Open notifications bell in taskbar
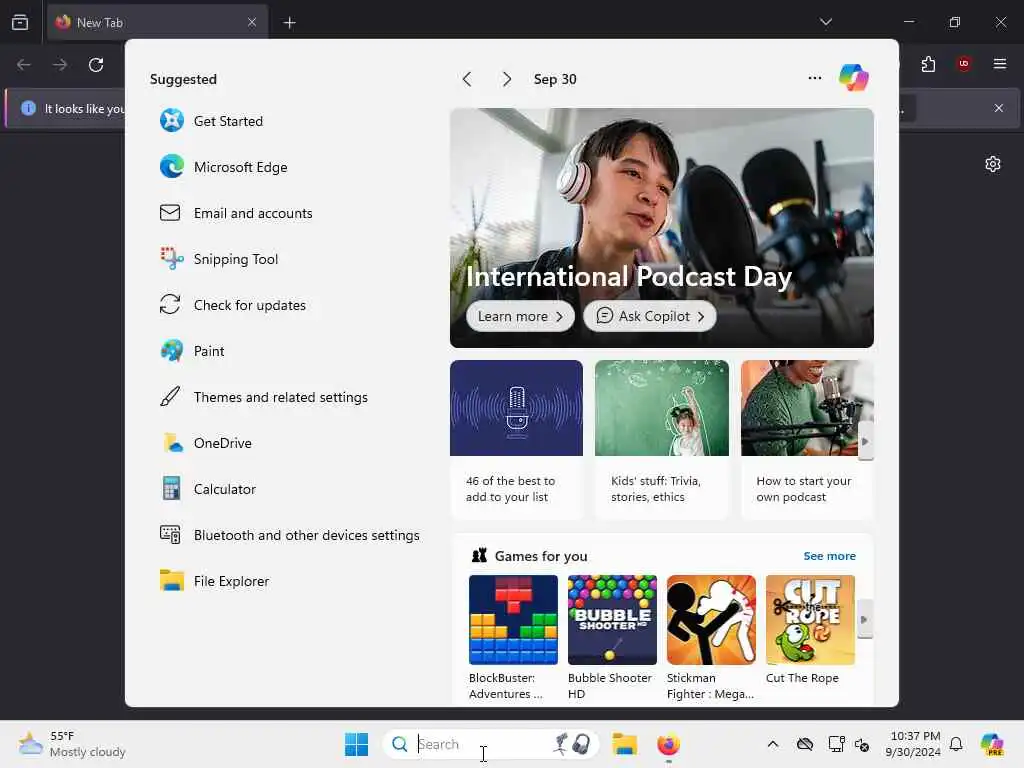The height and width of the screenshot is (768, 1024). [x=956, y=744]
